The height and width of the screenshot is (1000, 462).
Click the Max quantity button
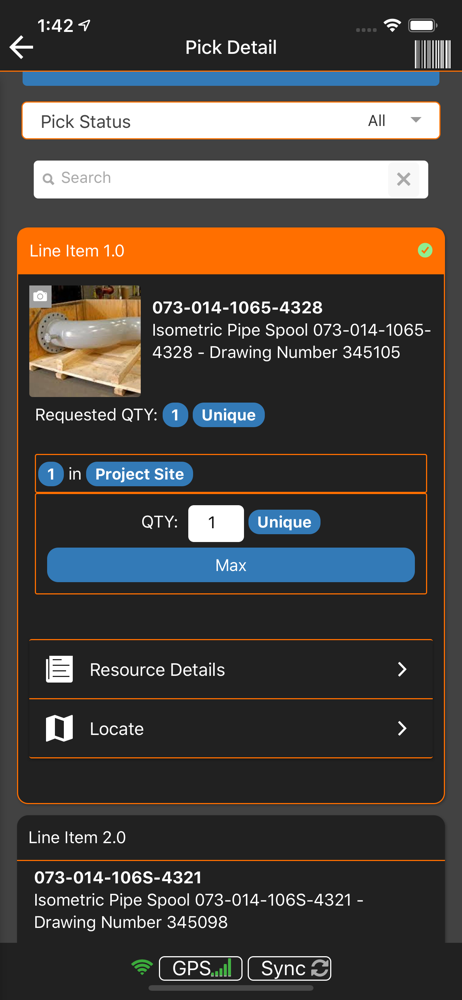(x=231, y=565)
